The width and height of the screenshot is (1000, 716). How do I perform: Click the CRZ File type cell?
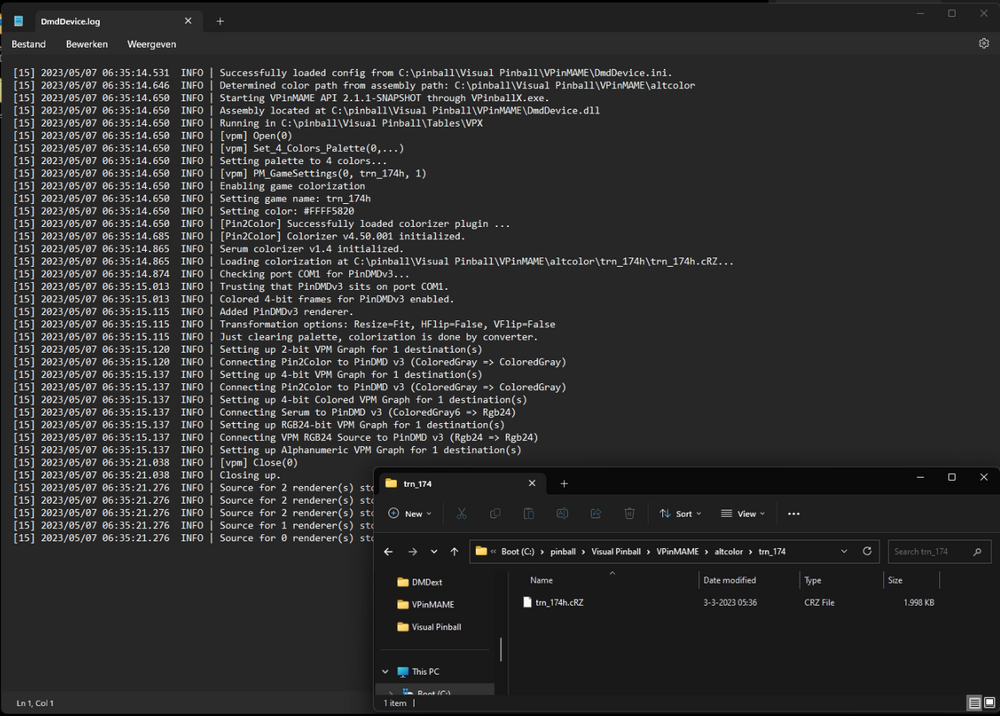pos(819,603)
